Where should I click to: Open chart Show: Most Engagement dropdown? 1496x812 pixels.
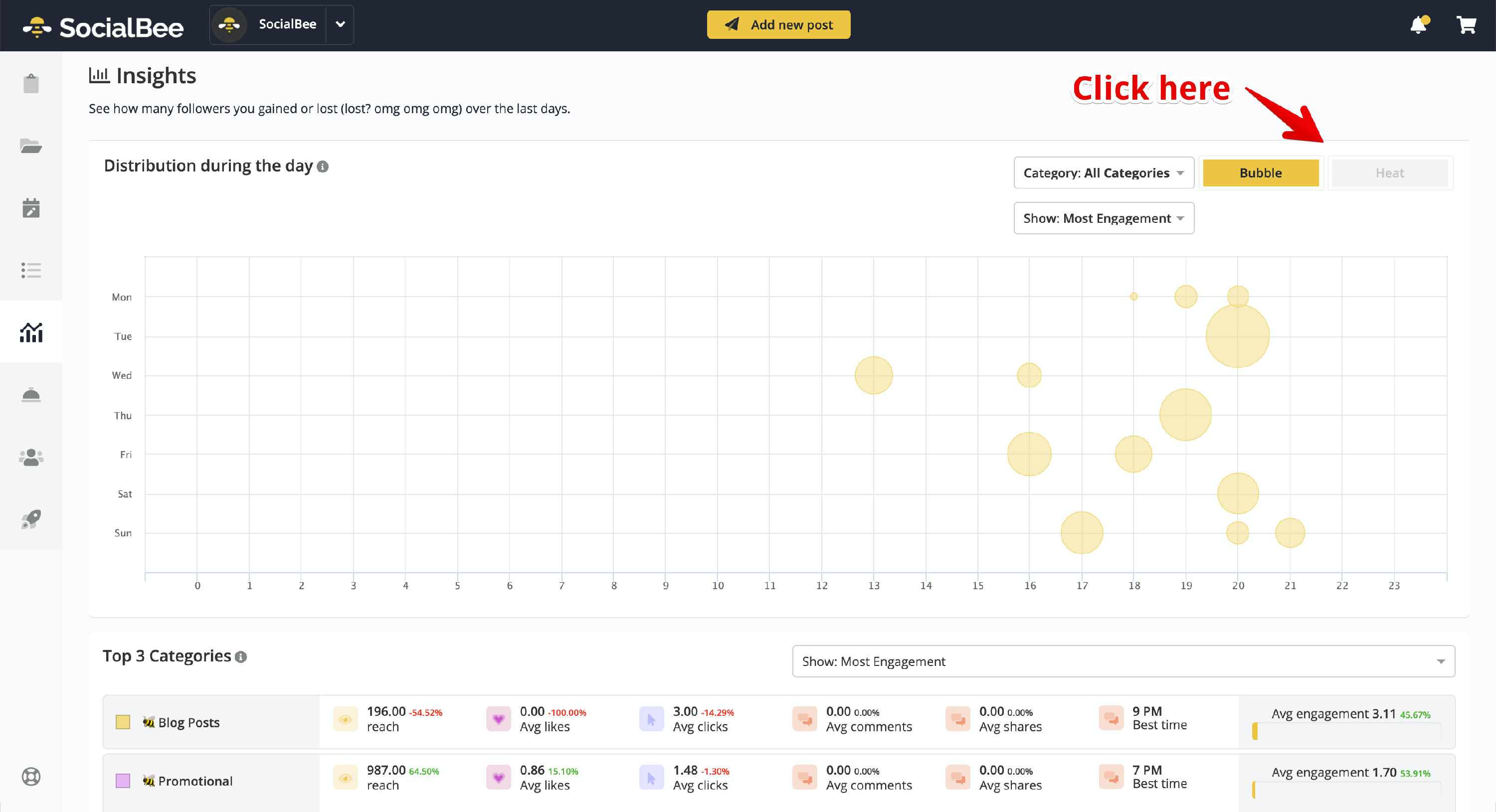point(1104,218)
